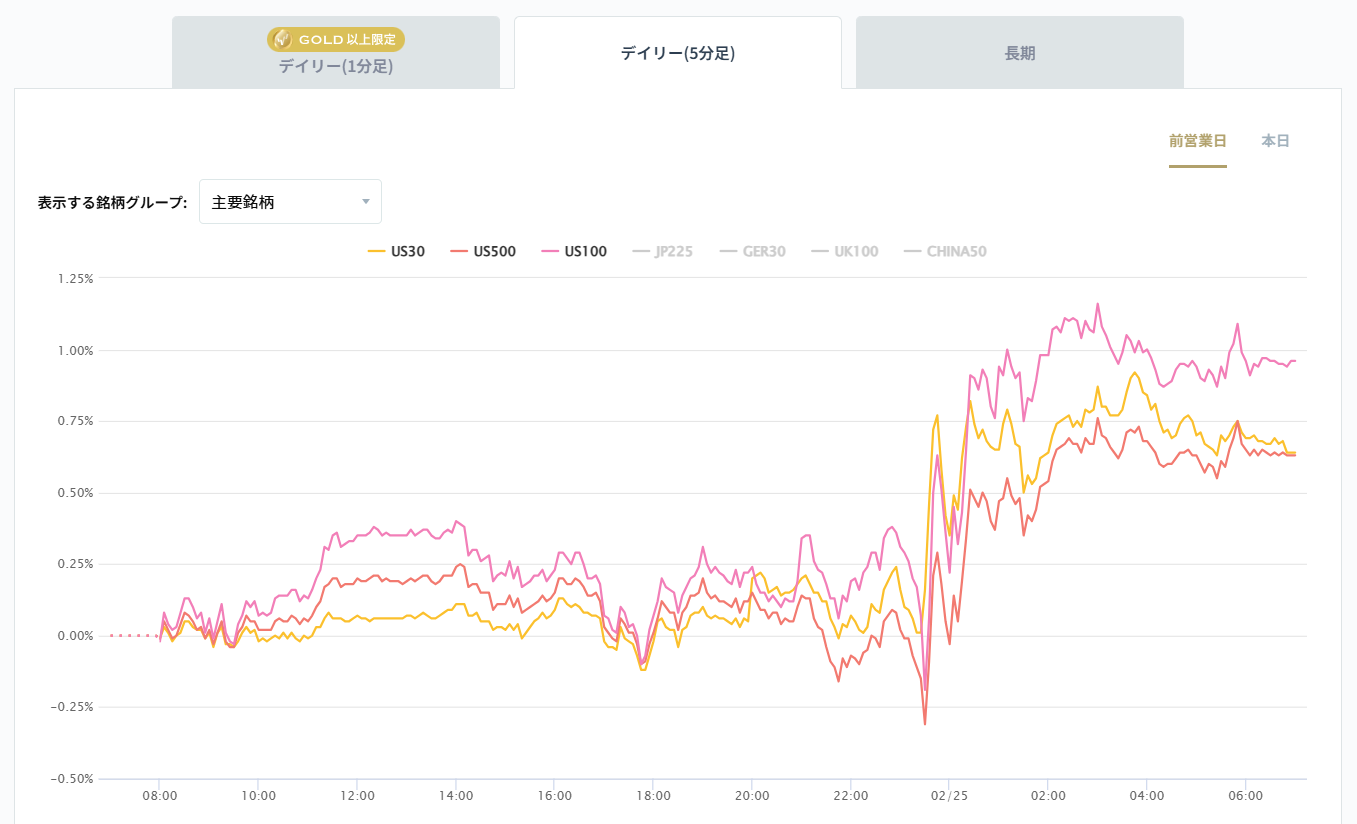Toggle US30 series in legend
Viewport: 1357px width, 824px height.
(397, 252)
